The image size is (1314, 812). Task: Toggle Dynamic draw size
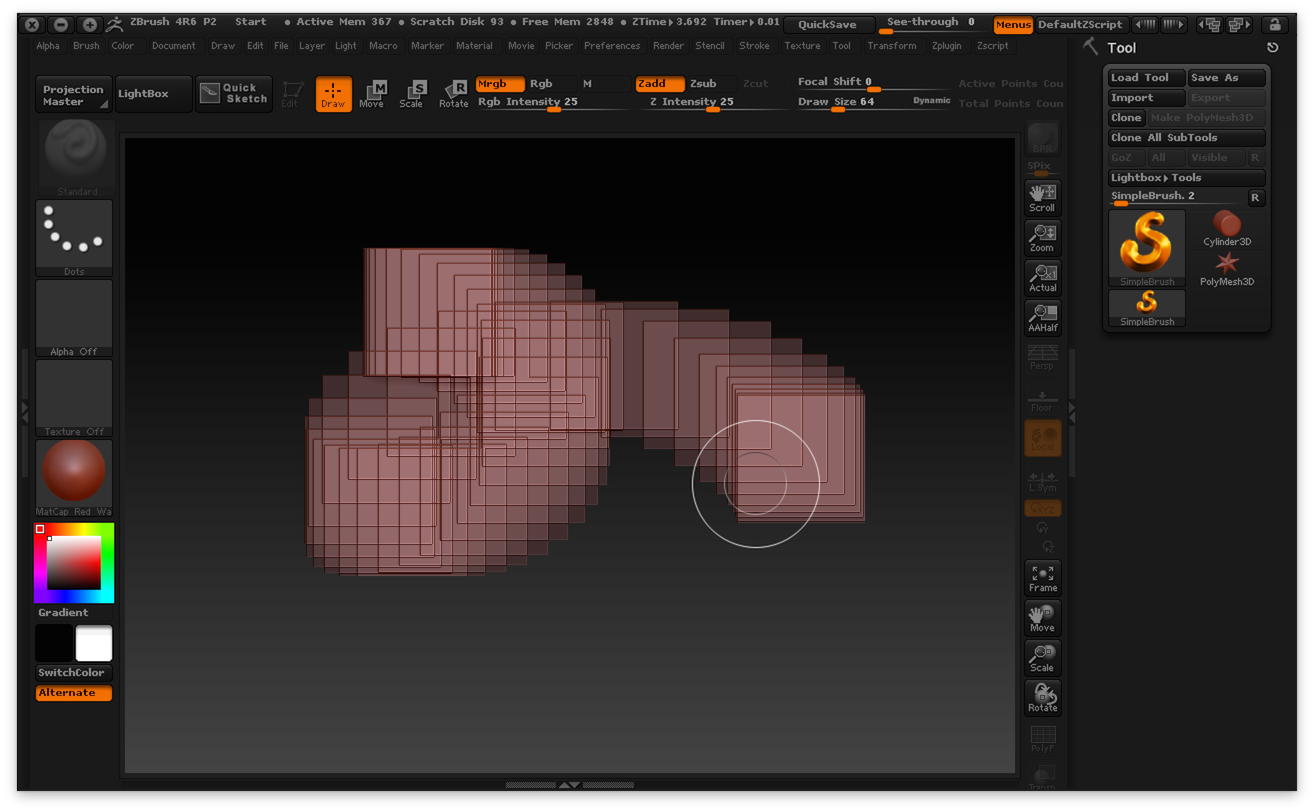pyautogui.click(x=931, y=101)
